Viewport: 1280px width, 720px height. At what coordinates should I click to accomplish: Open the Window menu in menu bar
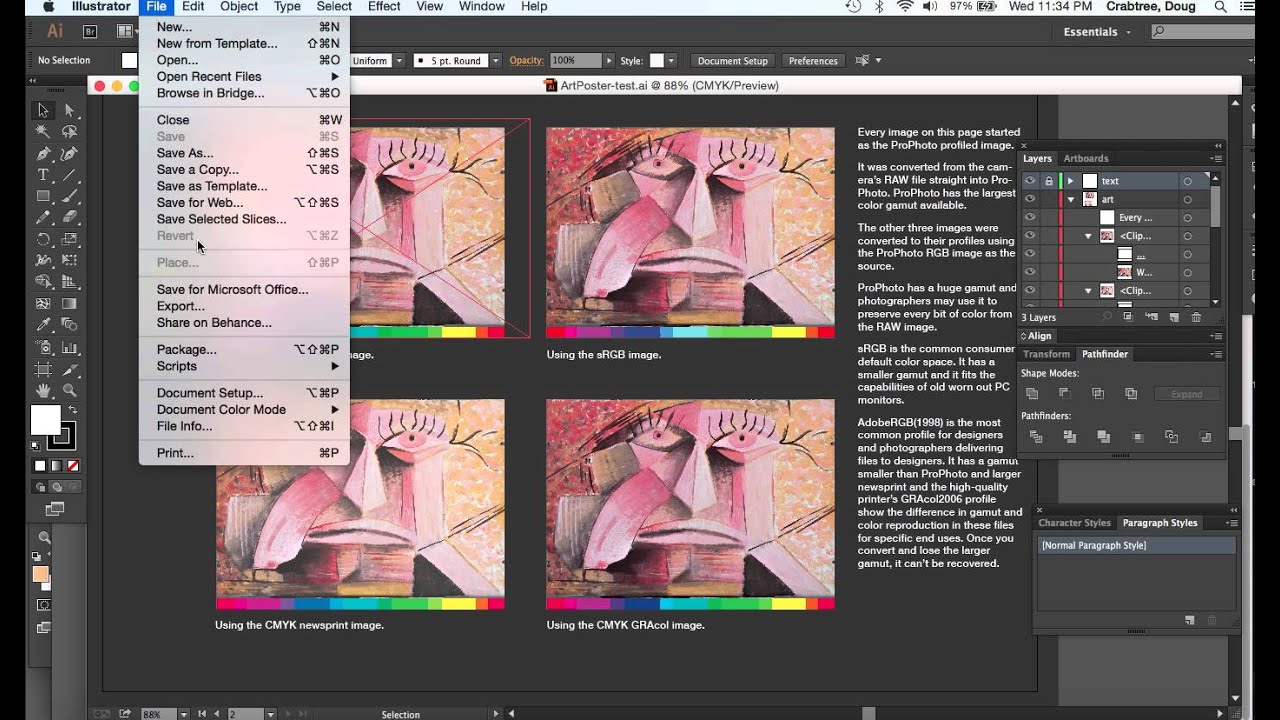point(481,6)
